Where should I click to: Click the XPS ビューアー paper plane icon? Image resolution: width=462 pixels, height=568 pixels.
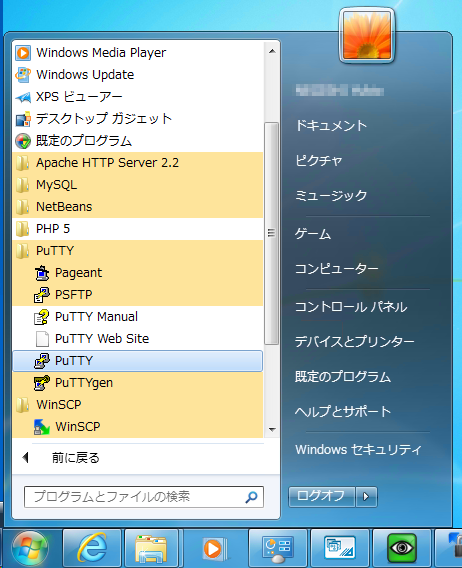(x=23, y=97)
